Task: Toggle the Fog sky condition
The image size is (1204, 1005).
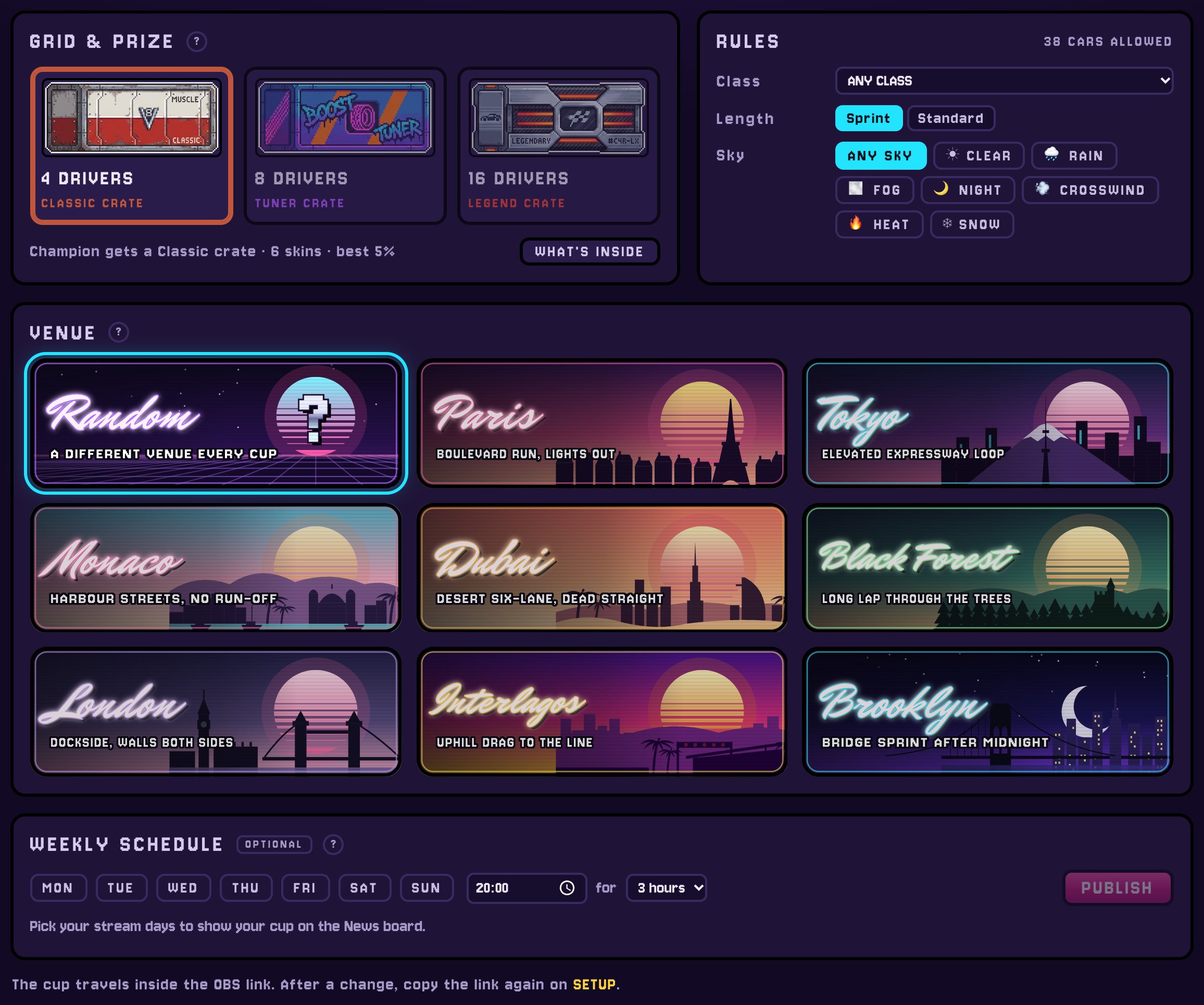Action: point(874,190)
